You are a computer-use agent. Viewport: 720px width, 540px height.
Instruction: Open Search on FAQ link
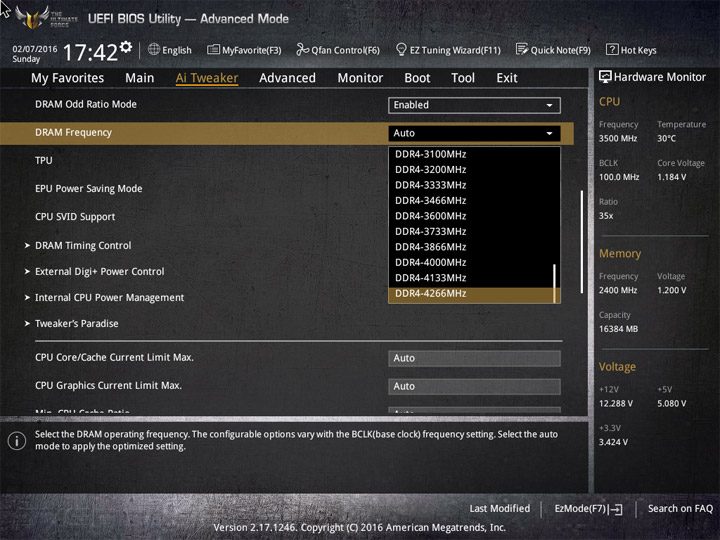click(x=680, y=508)
